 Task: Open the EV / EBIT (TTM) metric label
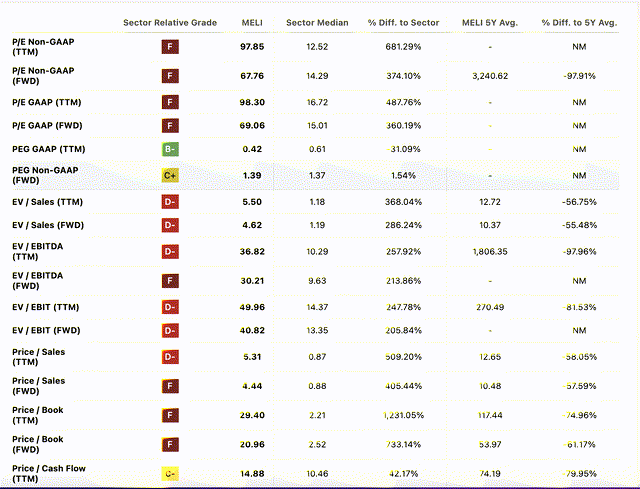(x=45, y=305)
